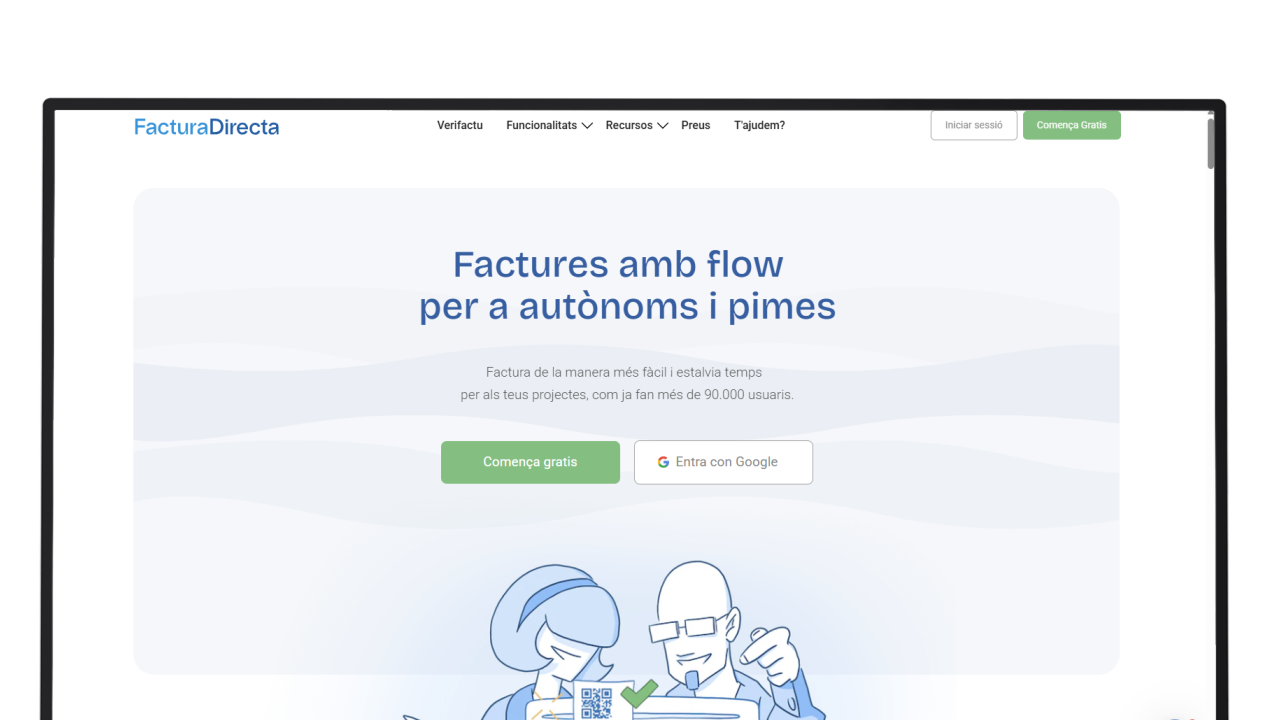Open the Preus pricing page
The height and width of the screenshot is (720, 1280).
tap(696, 125)
